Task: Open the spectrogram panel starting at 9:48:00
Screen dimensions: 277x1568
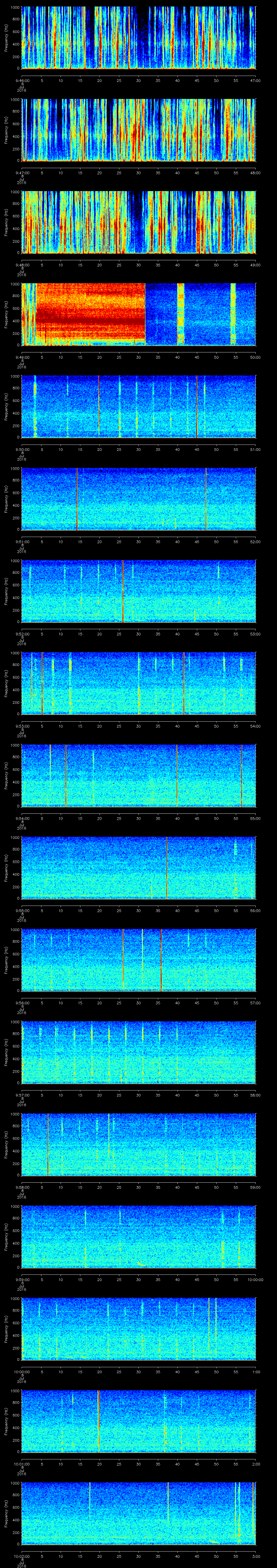Action: click(139, 222)
